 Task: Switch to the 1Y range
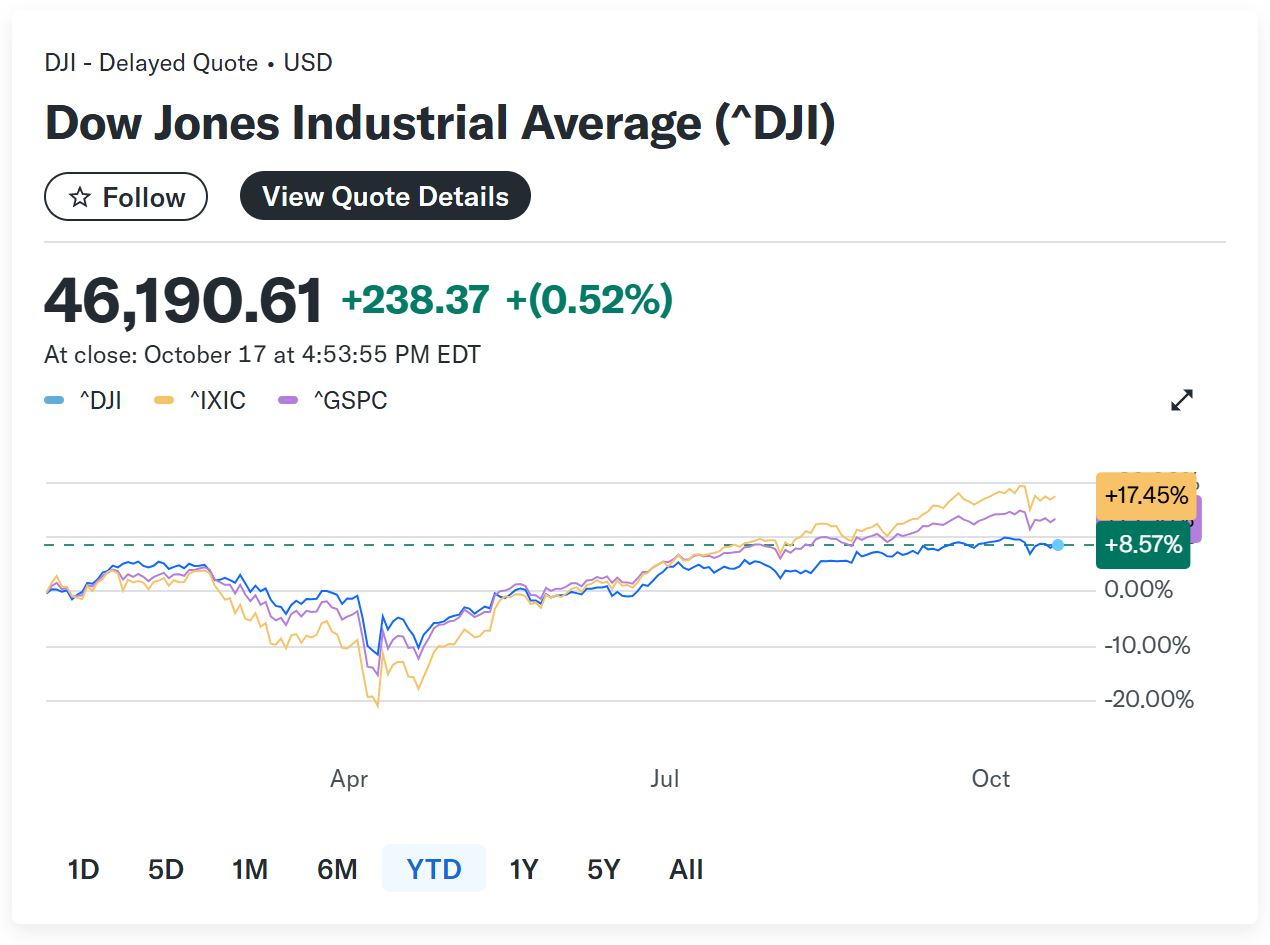point(523,869)
